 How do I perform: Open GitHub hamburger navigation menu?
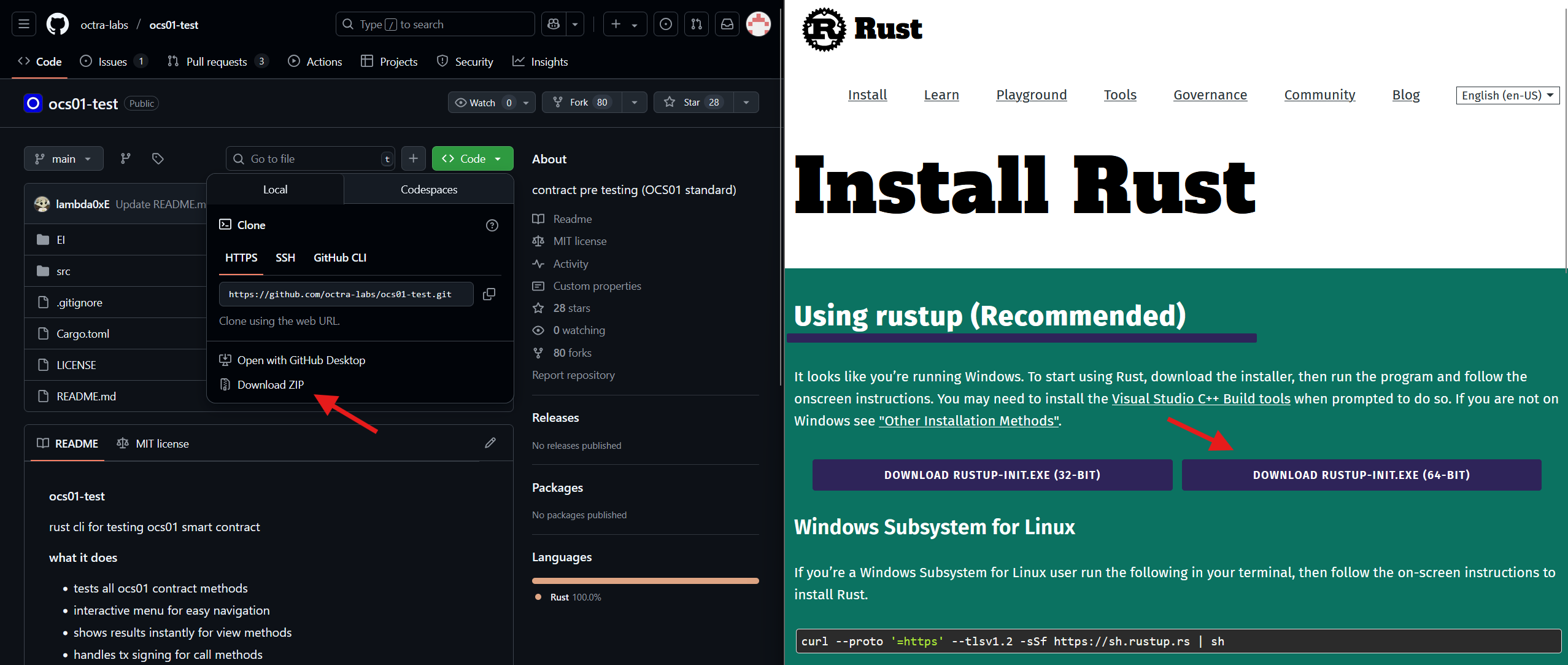point(24,24)
